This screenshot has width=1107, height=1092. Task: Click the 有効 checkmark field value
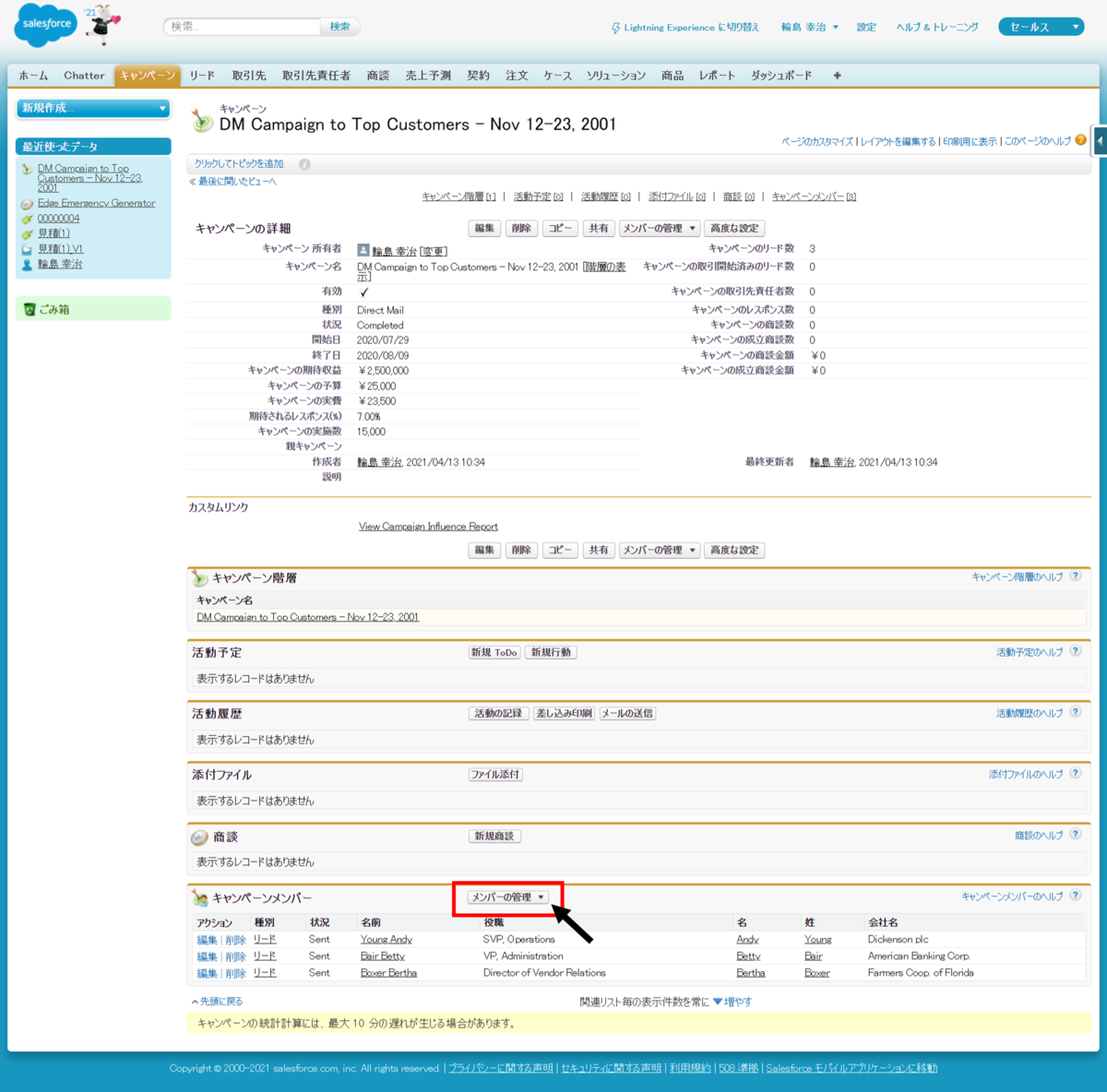363,291
